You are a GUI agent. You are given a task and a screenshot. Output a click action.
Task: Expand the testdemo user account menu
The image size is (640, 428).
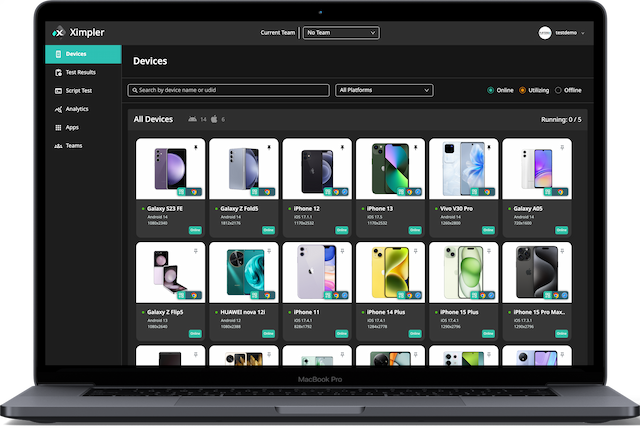pyautogui.click(x=582, y=33)
